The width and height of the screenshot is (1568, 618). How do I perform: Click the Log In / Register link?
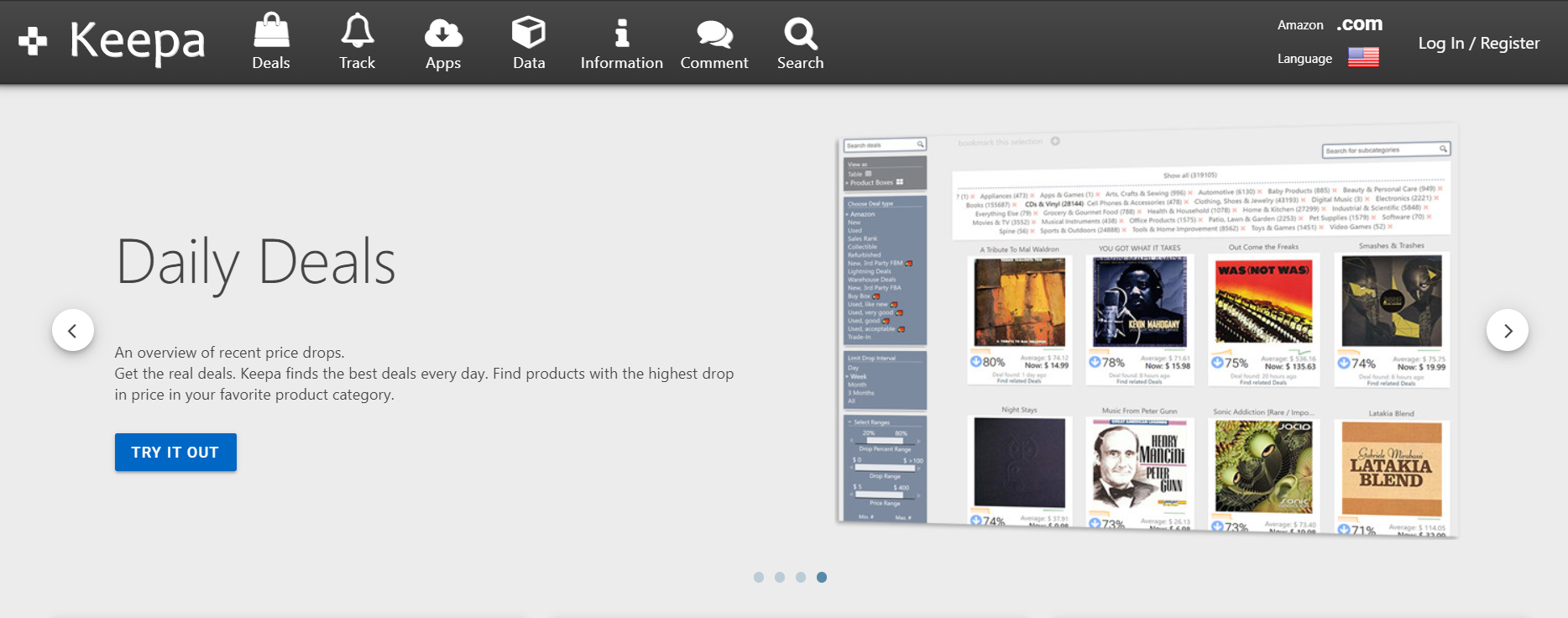click(x=1479, y=43)
